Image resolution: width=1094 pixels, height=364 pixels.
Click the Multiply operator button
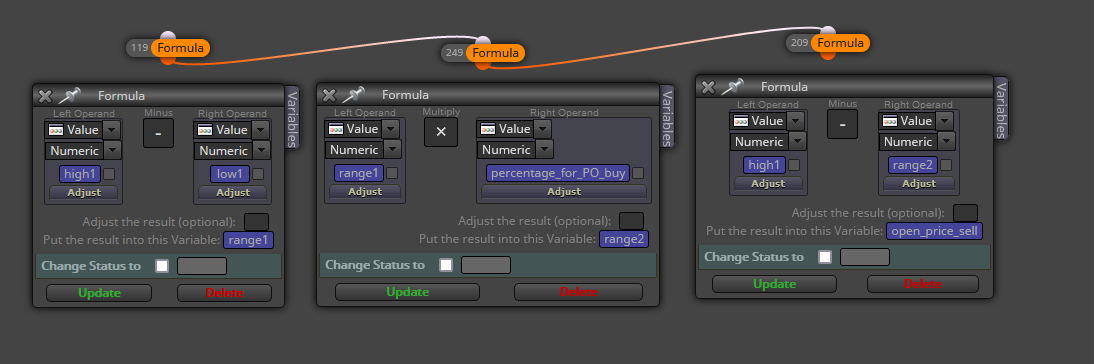441,132
